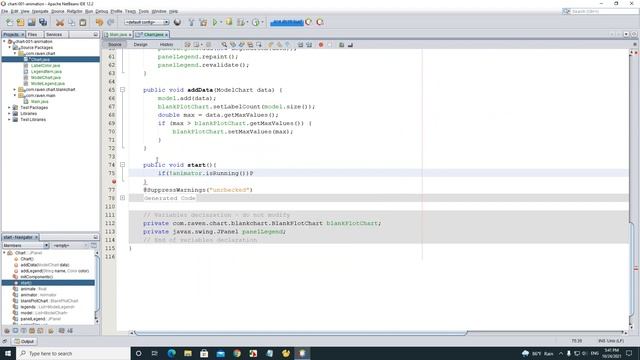Click the Profile Project icon
640x360 pixels.
pos(256,22)
